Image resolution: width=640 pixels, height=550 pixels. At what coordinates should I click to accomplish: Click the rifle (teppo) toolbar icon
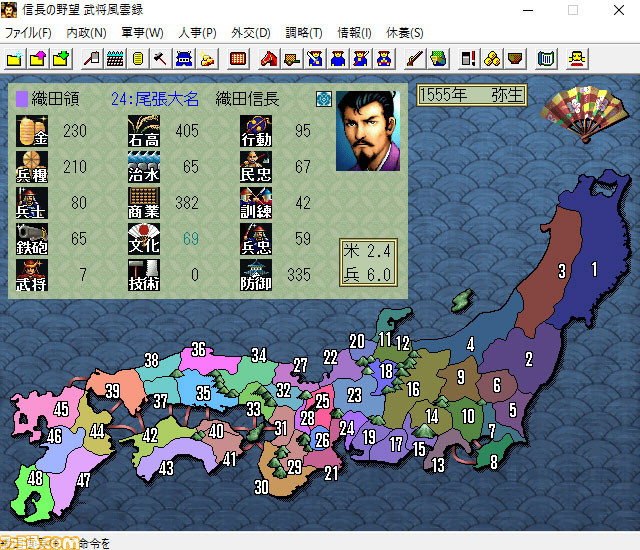[414, 59]
